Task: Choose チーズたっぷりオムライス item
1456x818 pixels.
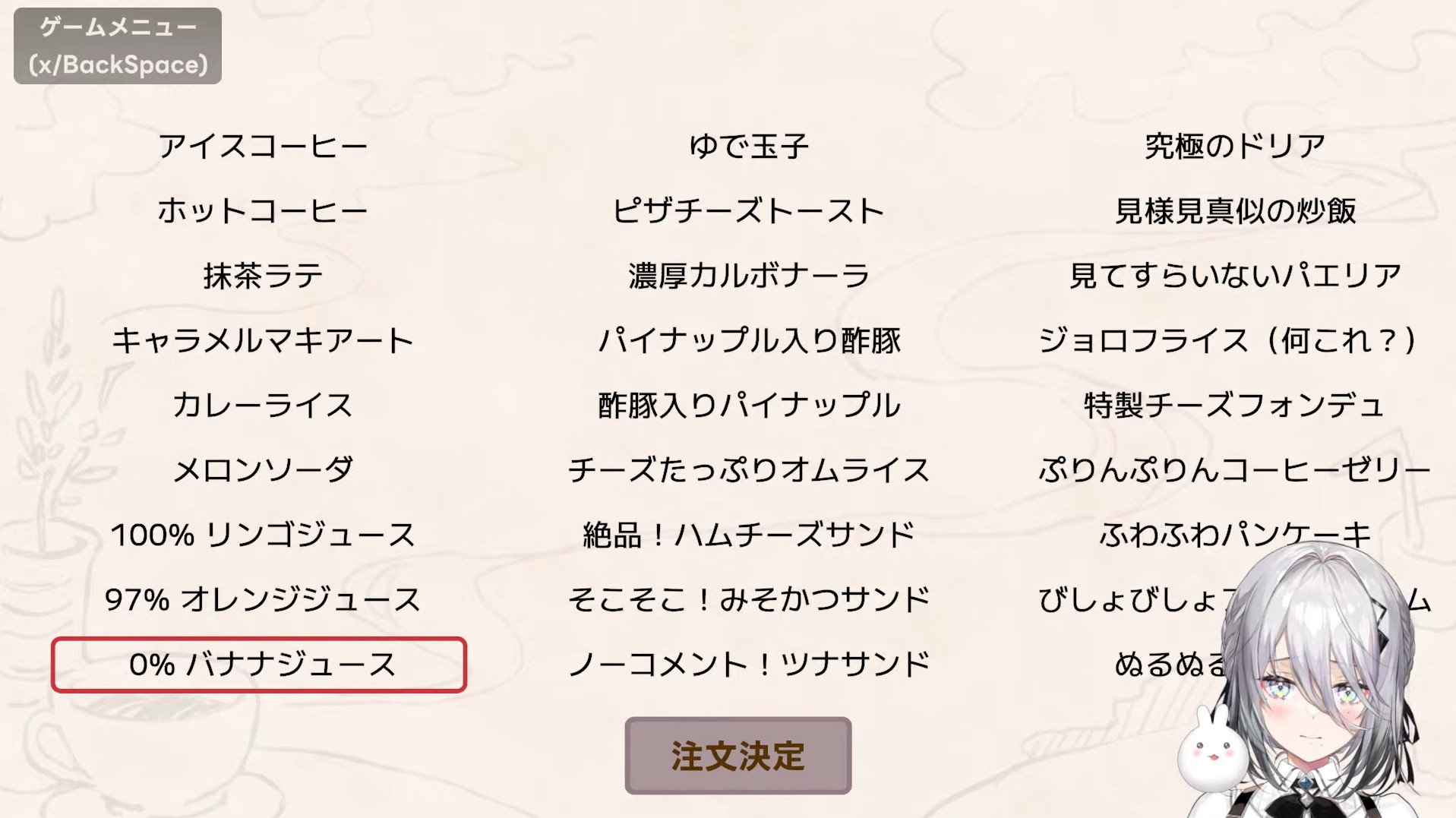Action: click(x=749, y=470)
